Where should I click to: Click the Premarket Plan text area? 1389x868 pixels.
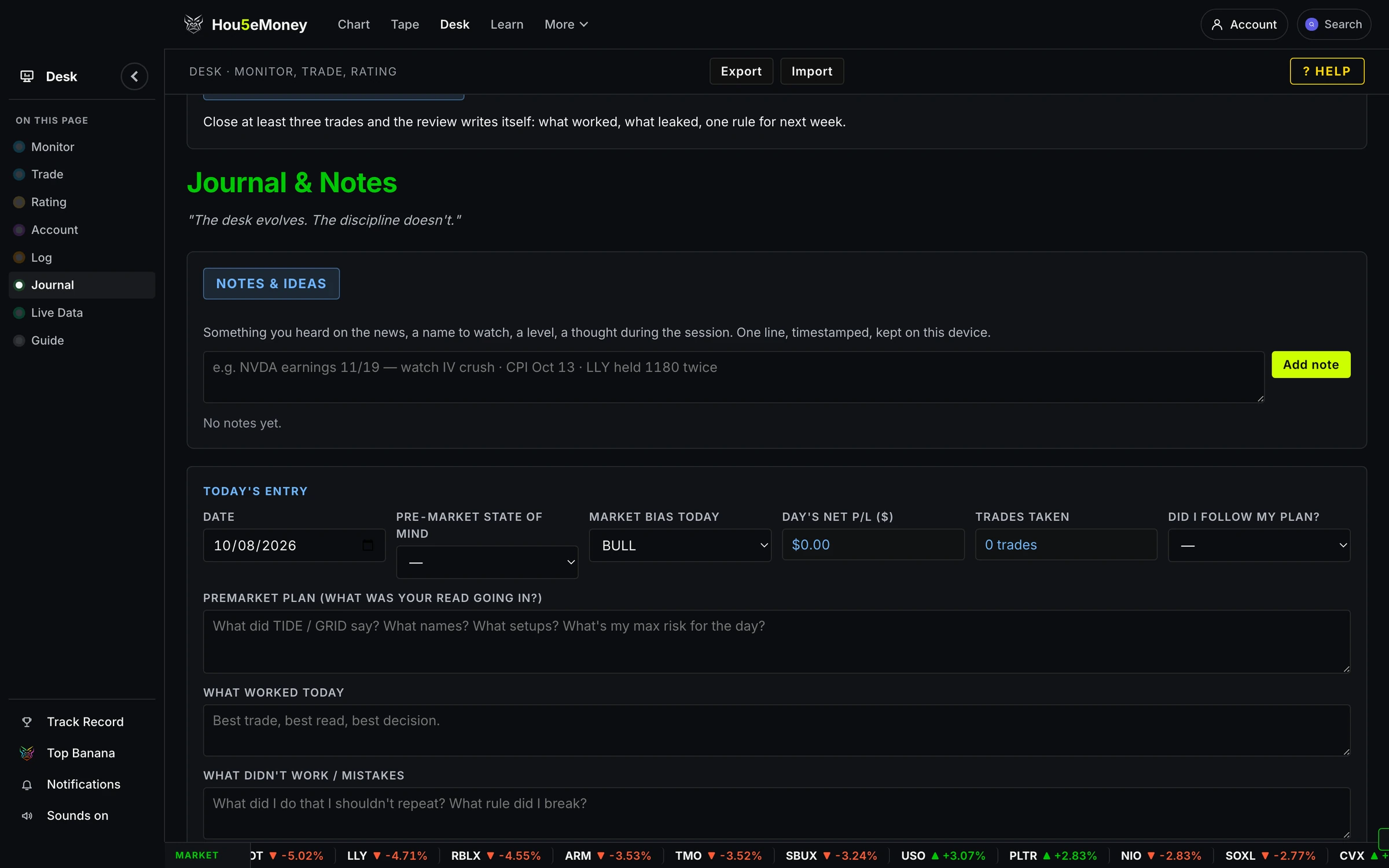[777, 641]
